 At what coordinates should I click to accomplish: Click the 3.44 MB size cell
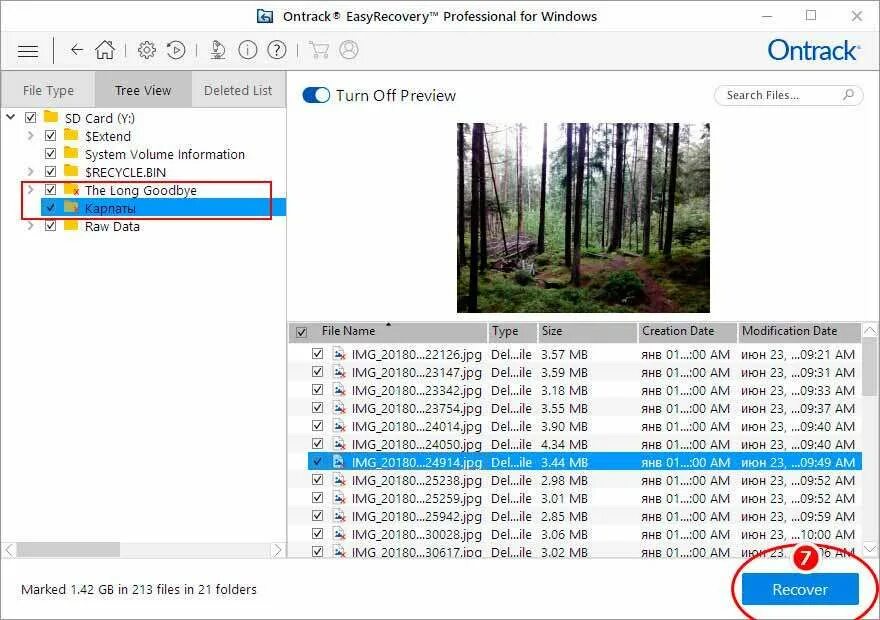[565, 462]
